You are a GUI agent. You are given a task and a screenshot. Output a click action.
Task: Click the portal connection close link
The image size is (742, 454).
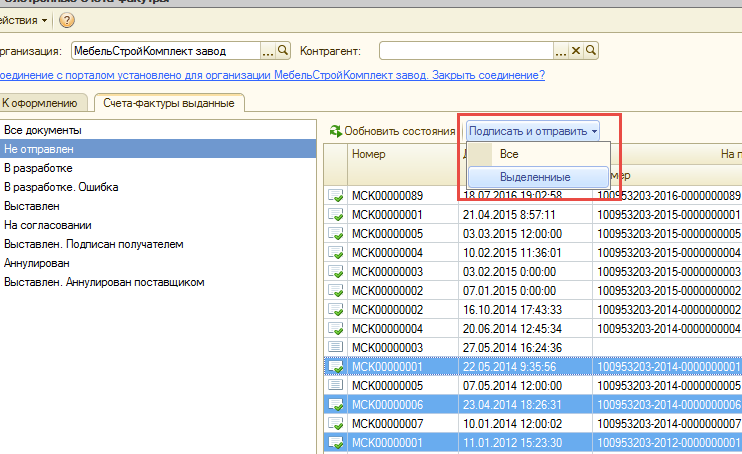point(272,75)
